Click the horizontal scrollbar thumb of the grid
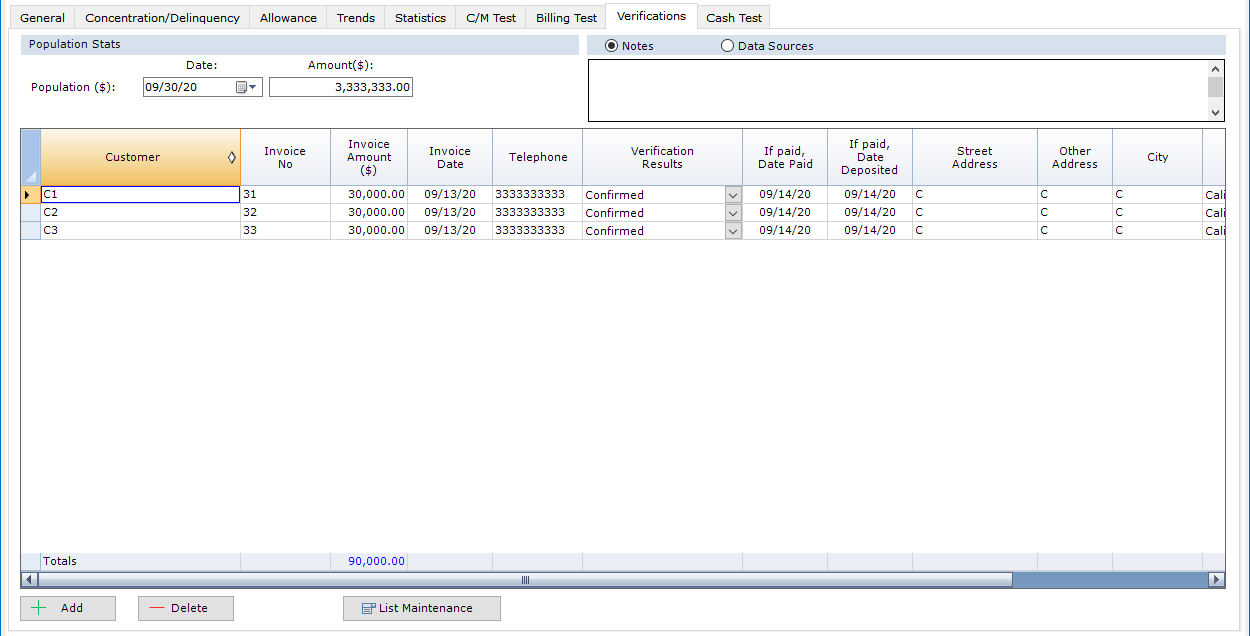The width and height of the screenshot is (1250, 636). pyautogui.click(x=525, y=580)
